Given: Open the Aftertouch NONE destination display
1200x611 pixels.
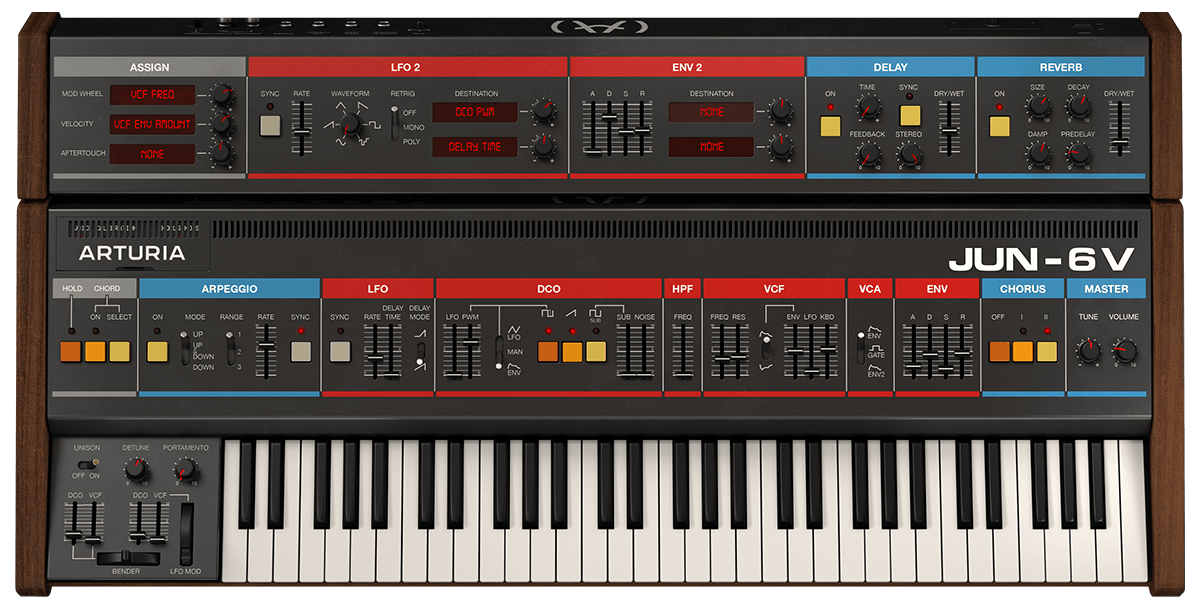Looking at the screenshot, I should (152, 154).
